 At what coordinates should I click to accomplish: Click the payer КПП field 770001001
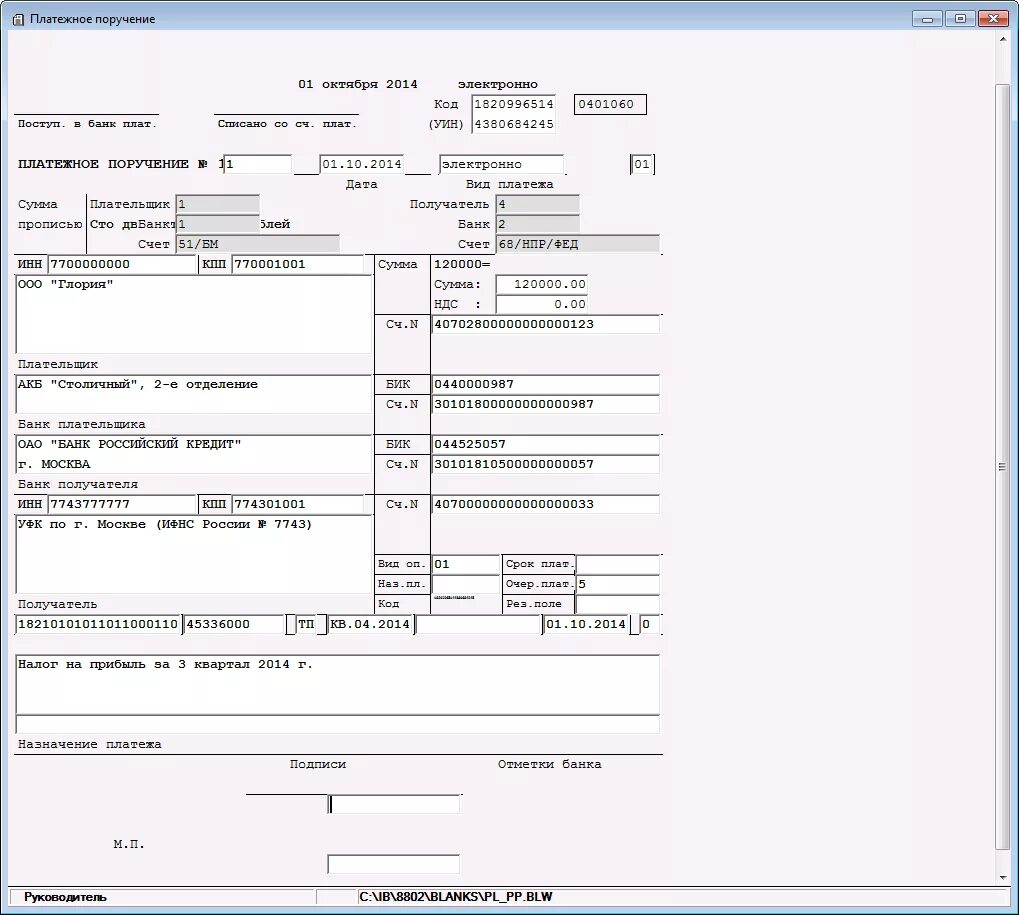click(298, 264)
